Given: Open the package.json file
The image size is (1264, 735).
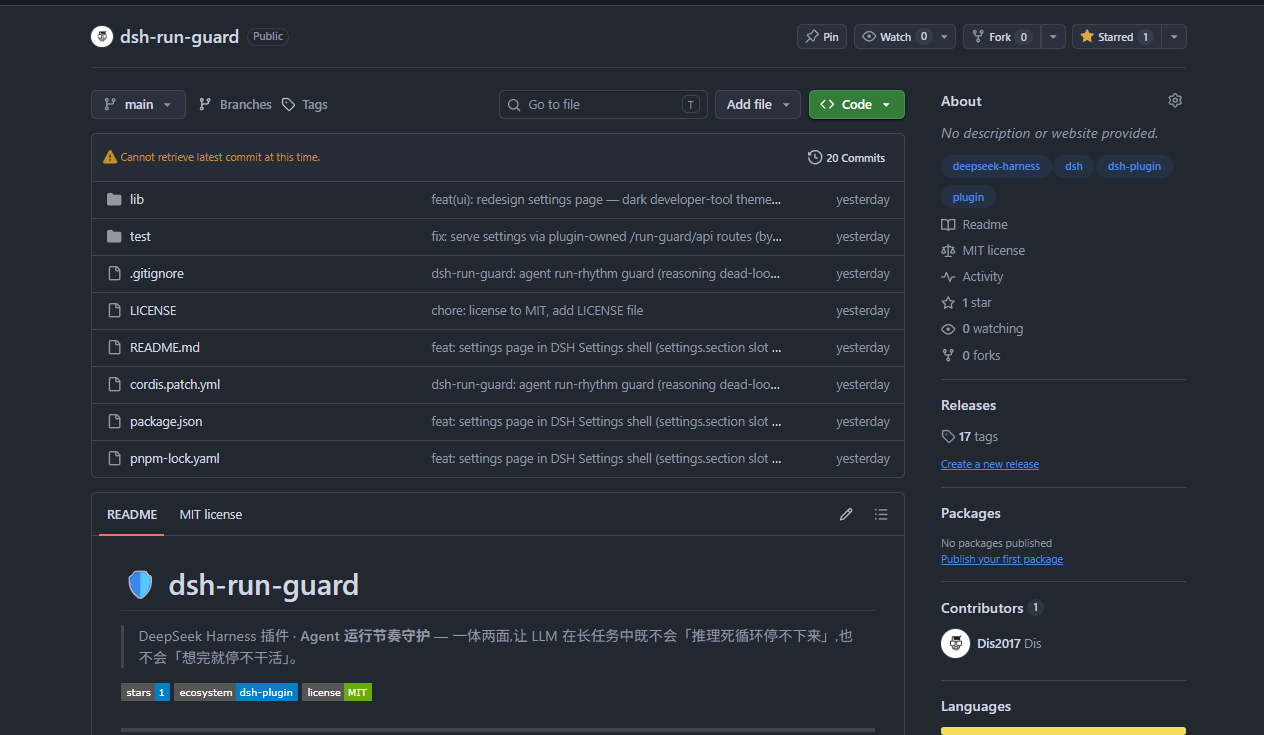Looking at the screenshot, I should 166,422.
